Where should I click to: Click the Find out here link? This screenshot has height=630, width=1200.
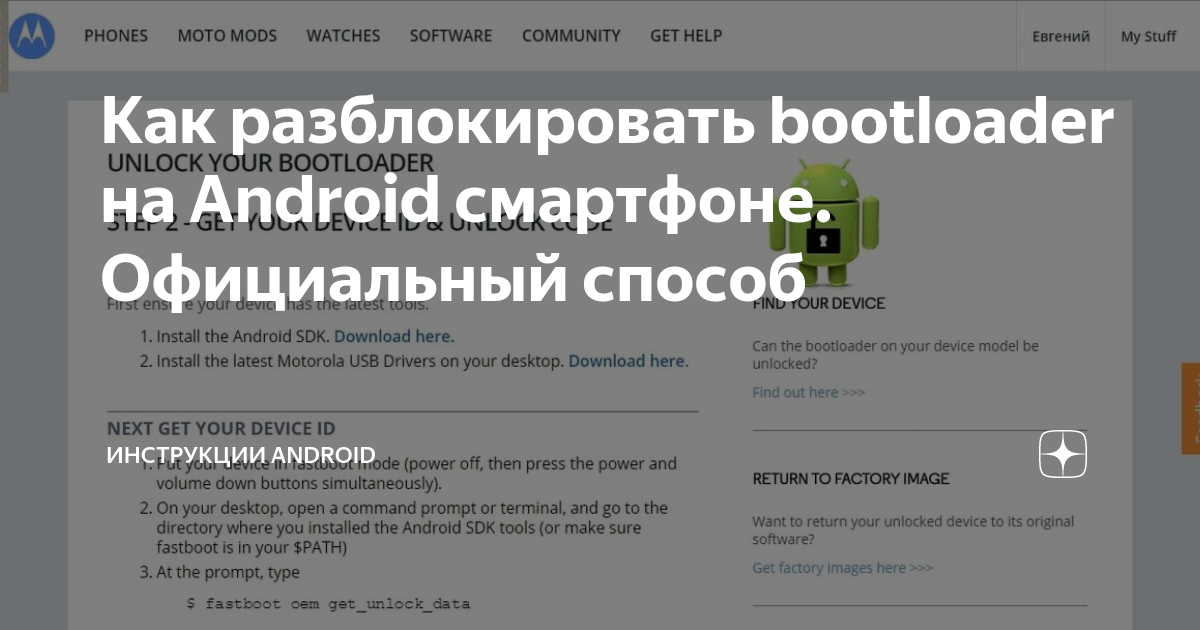point(809,392)
